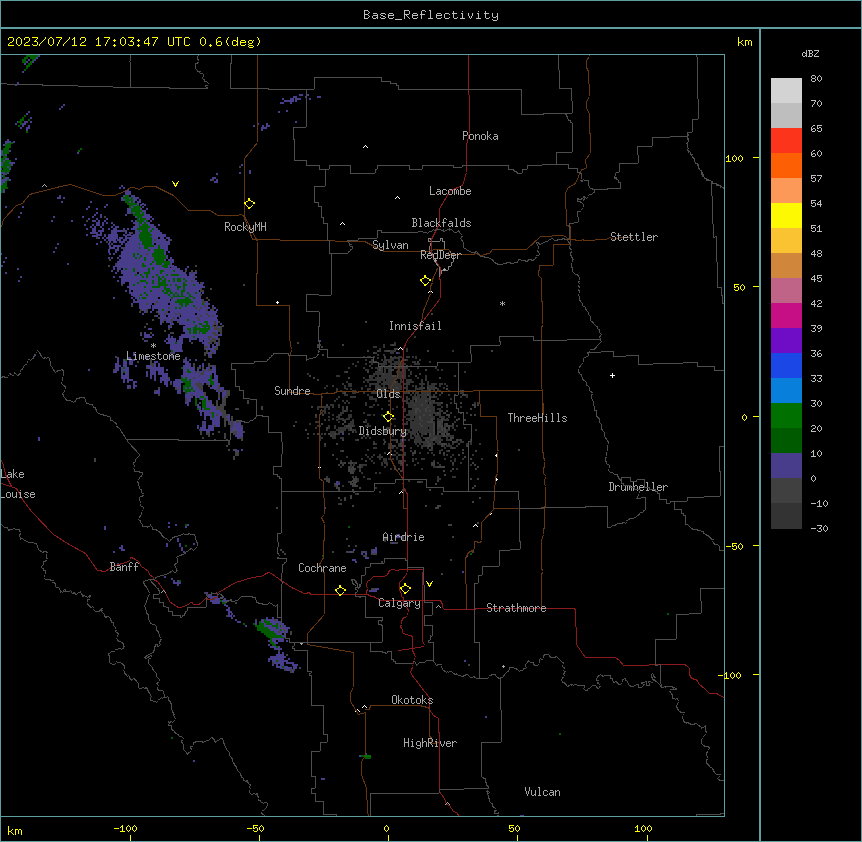
Task: Click the HighRiver city label
Action: click(x=430, y=743)
